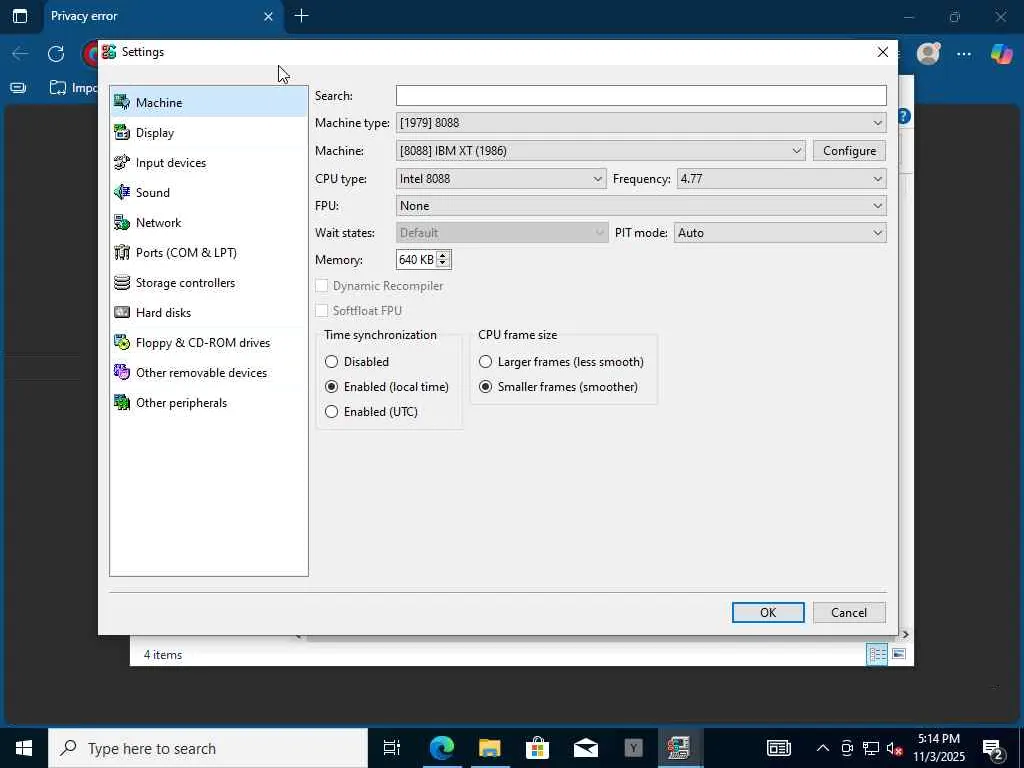
Task: Open browser Settings and more menu
Action: (x=964, y=54)
